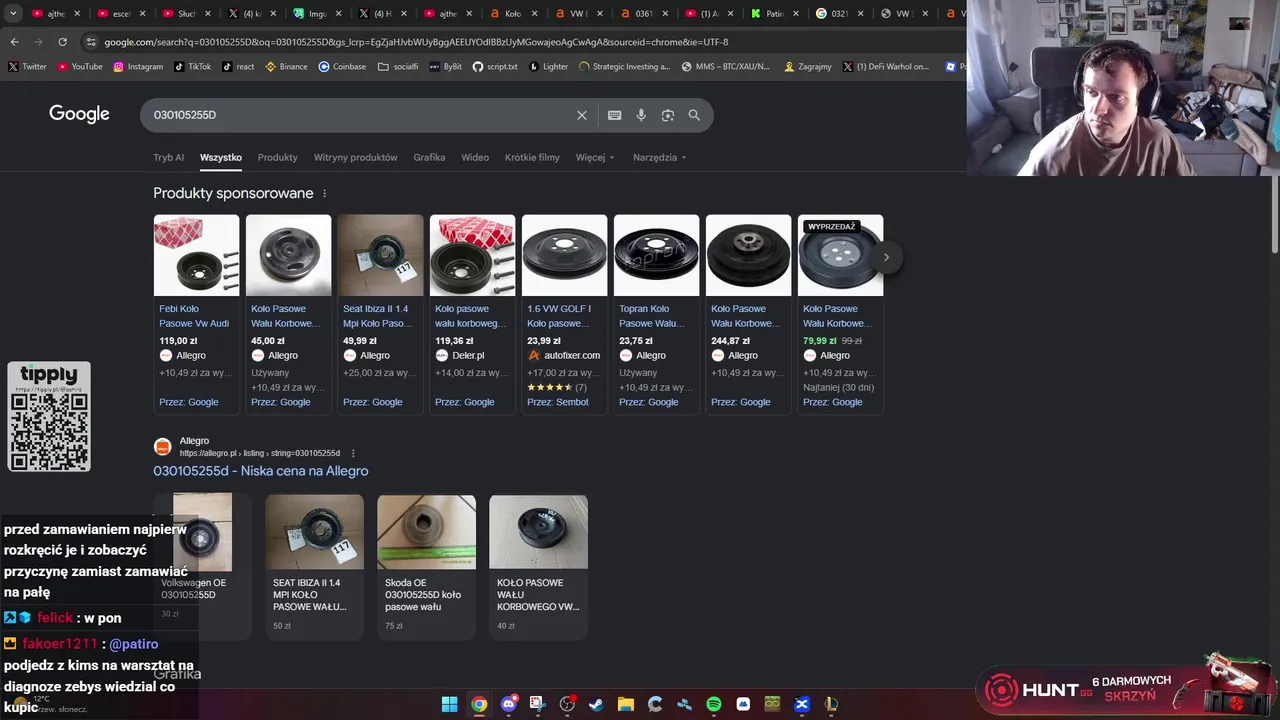Open Steam from the taskbar
This screenshot has height=720, width=1280.
596,704
